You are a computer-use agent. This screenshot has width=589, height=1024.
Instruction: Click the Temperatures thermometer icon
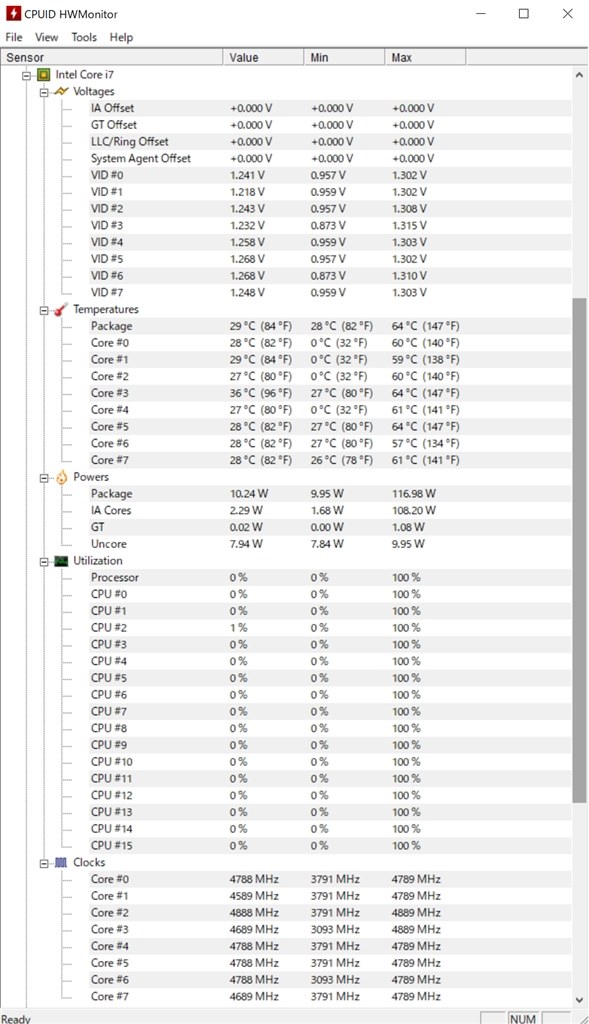[x=60, y=309]
